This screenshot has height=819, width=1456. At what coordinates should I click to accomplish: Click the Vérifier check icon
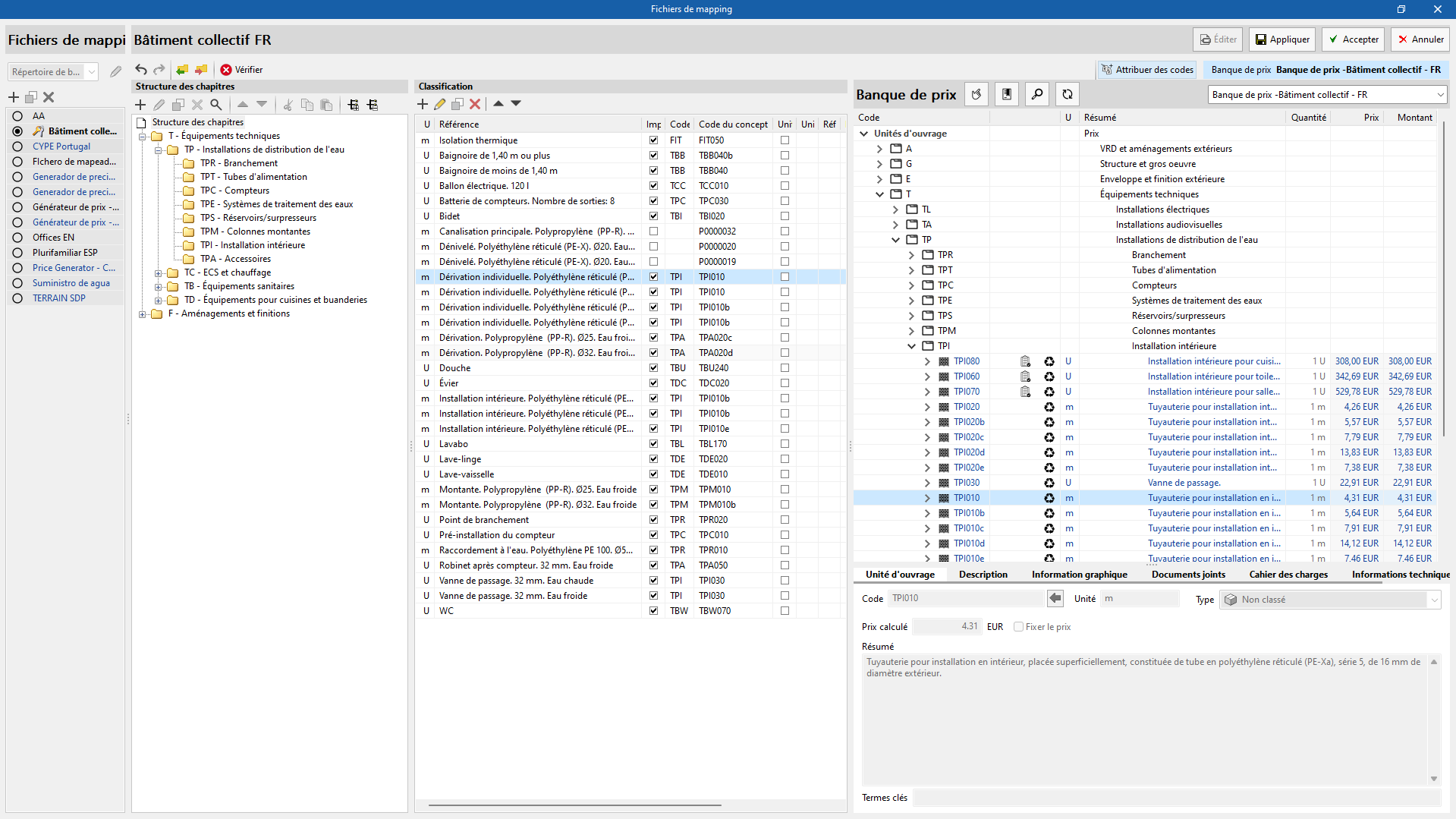226,70
